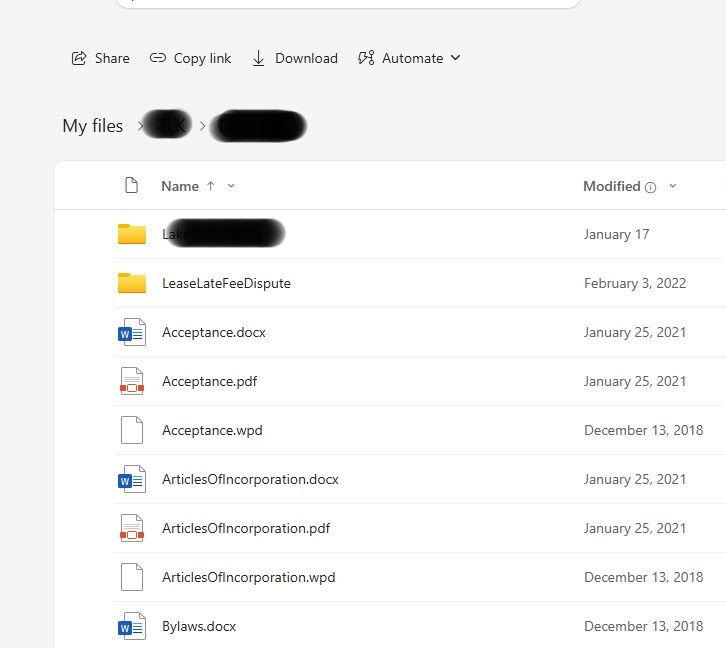
Task: Click the Word icon for Bylaws.docx
Action: pos(132,626)
